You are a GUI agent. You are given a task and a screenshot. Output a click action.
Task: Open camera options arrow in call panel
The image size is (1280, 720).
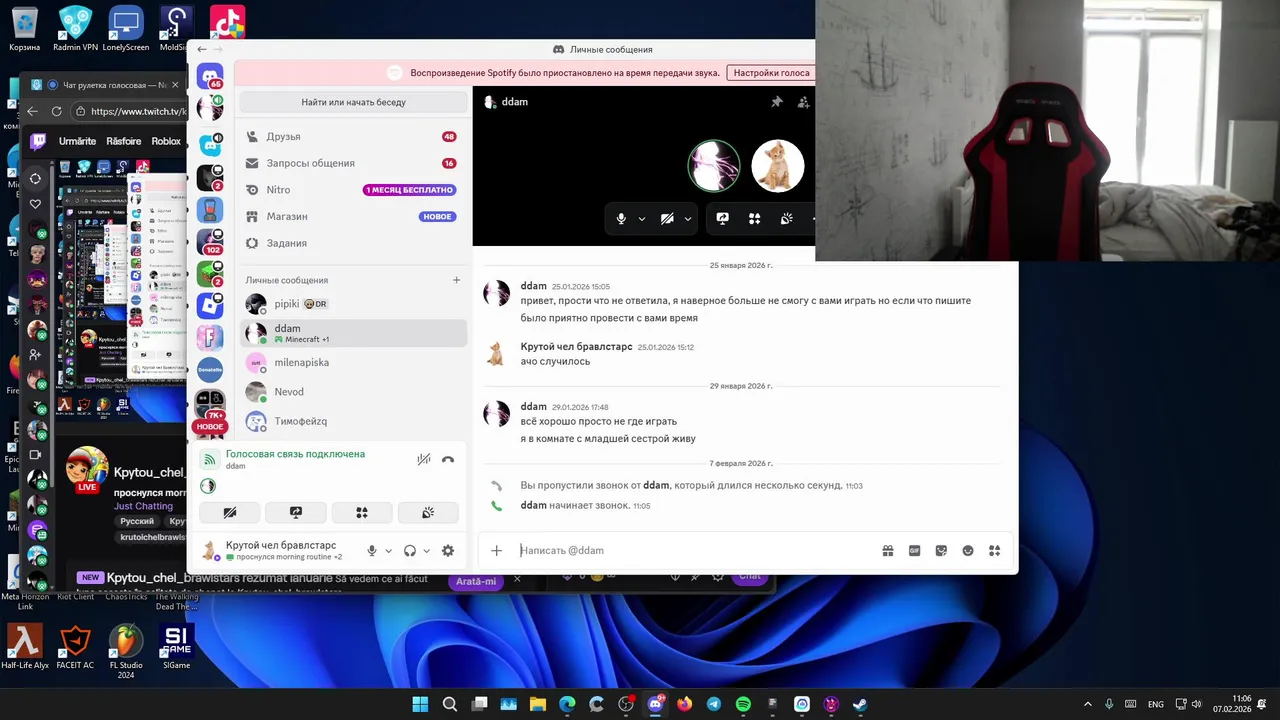point(688,219)
